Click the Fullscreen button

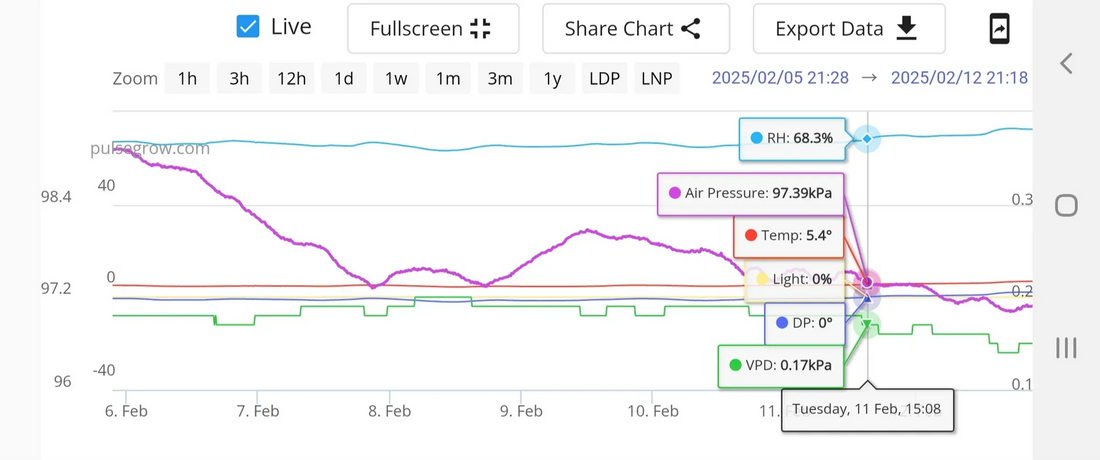tap(432, 29)
